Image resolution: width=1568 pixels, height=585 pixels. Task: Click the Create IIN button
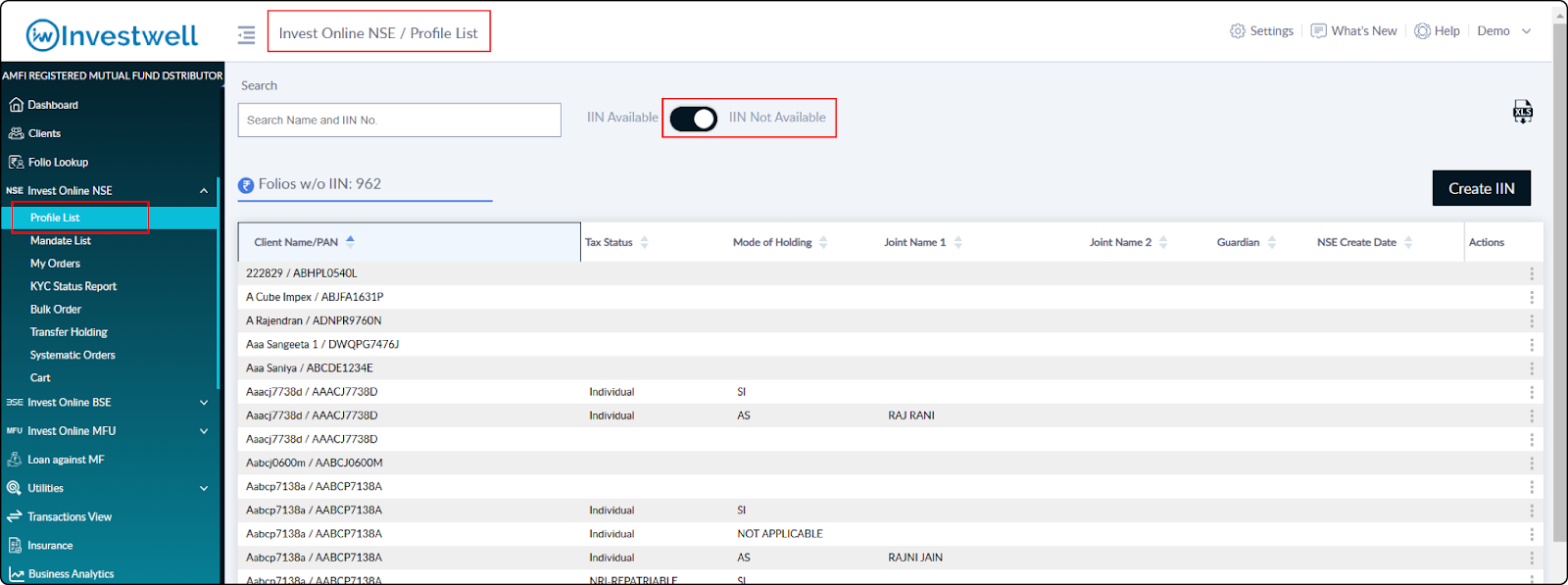pyautogui.click(x=1481, y=188)
